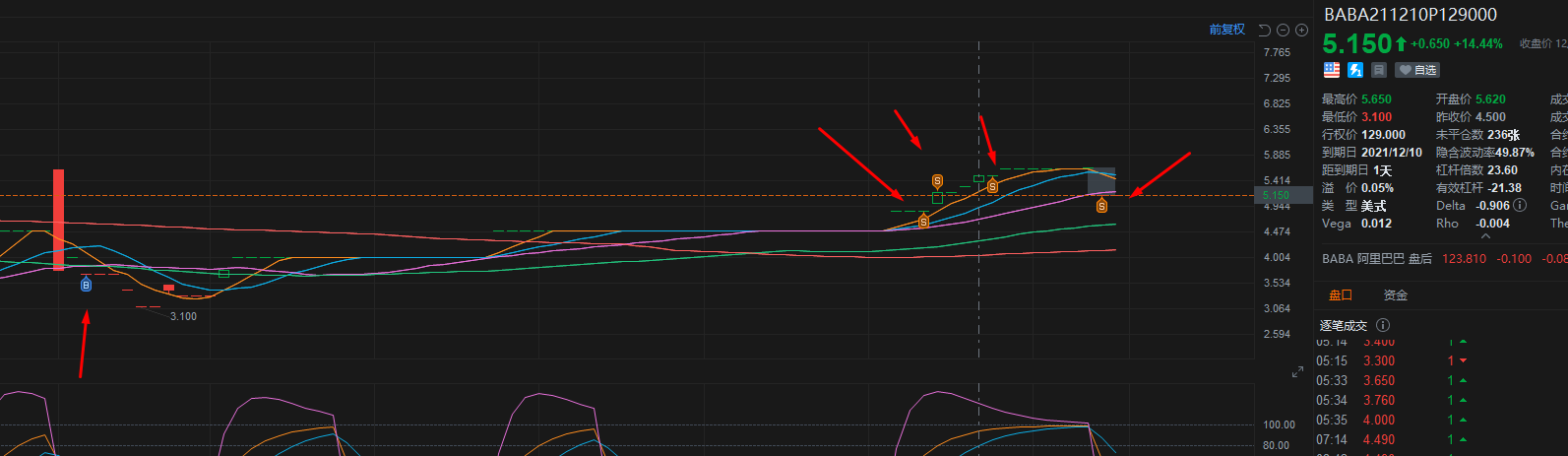
Task: Open the 前复权 adjustment dropdown
Action: point(1226,30)
